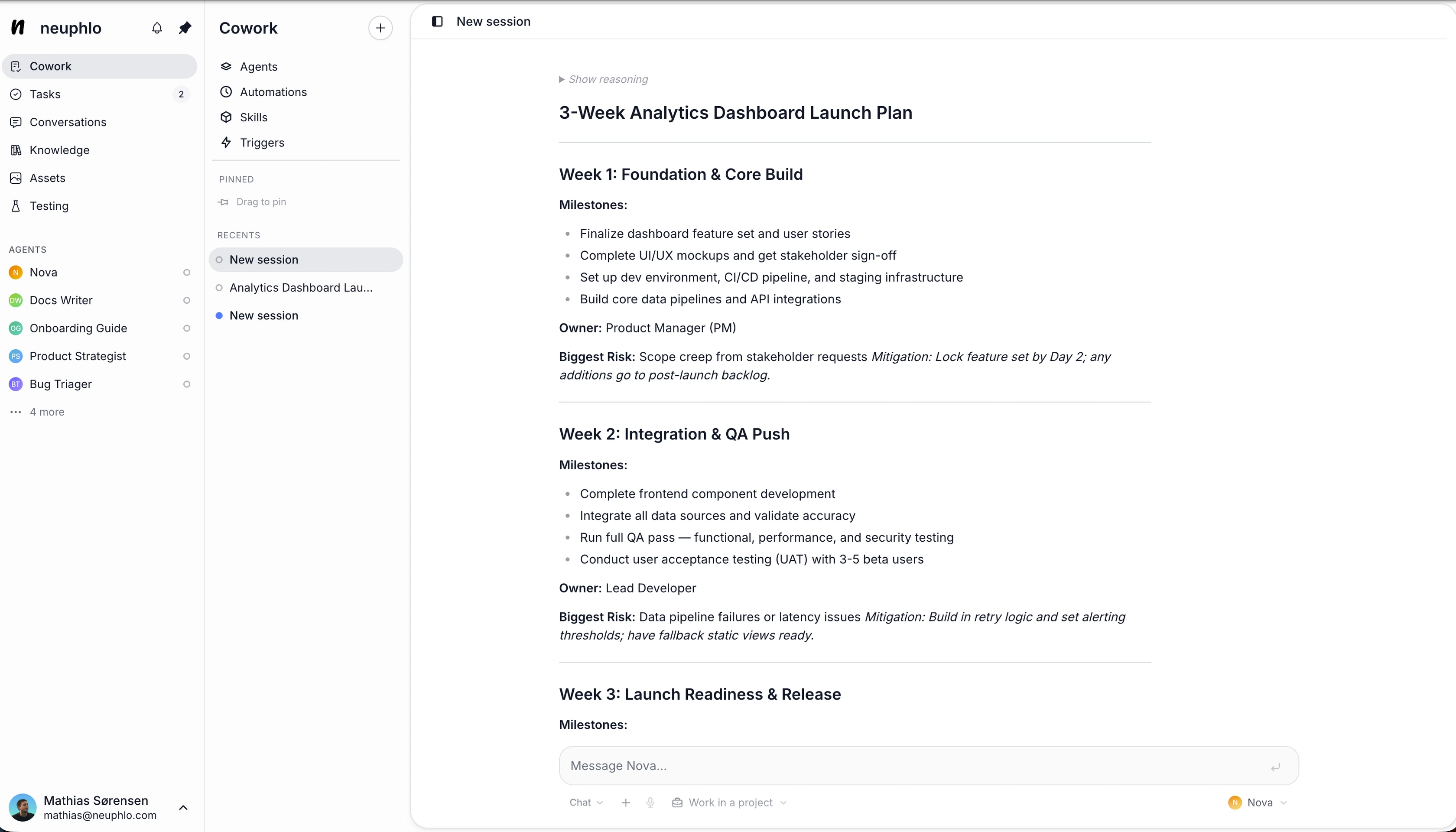Click Docs Writer status circle
The width and height of the screenshot is (1456, 832).
click(186, 301)
